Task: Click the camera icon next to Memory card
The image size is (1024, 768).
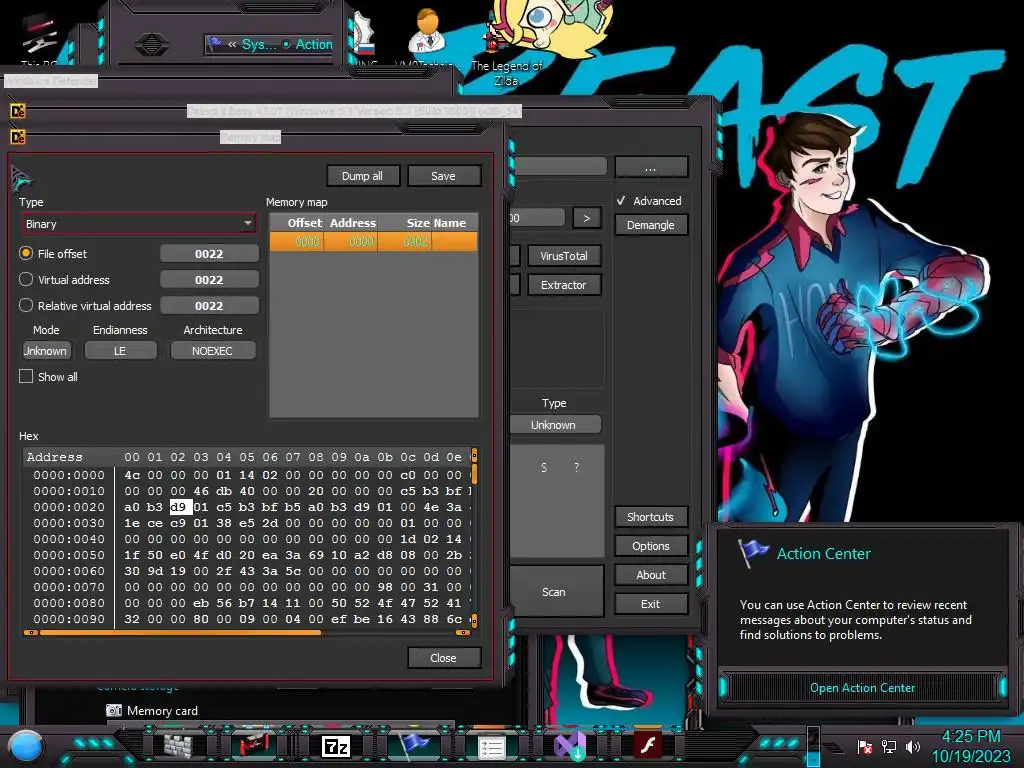Action: [114, 711]
